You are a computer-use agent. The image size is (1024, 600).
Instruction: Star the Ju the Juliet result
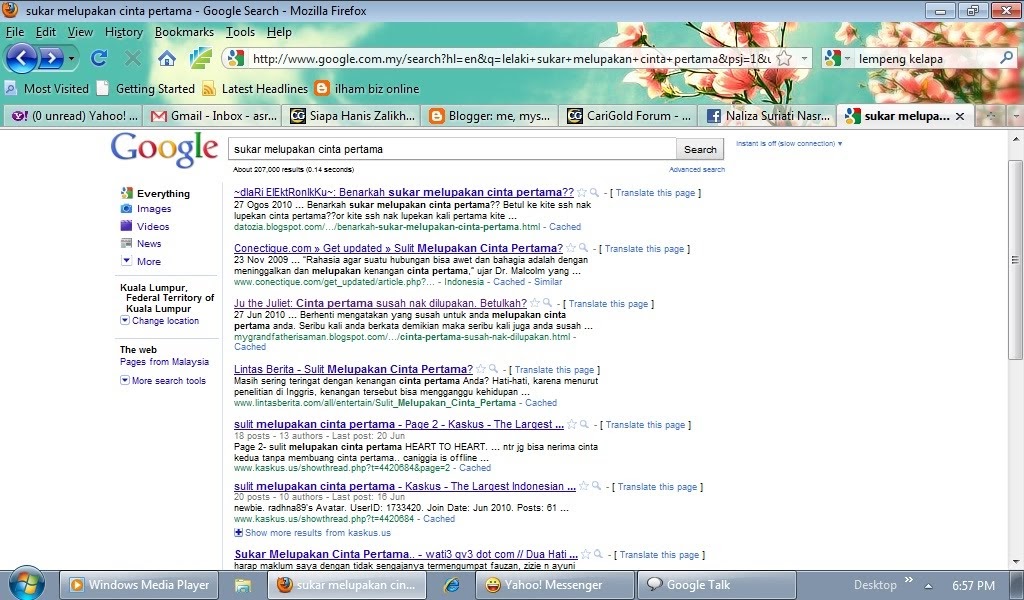(535, 303)
